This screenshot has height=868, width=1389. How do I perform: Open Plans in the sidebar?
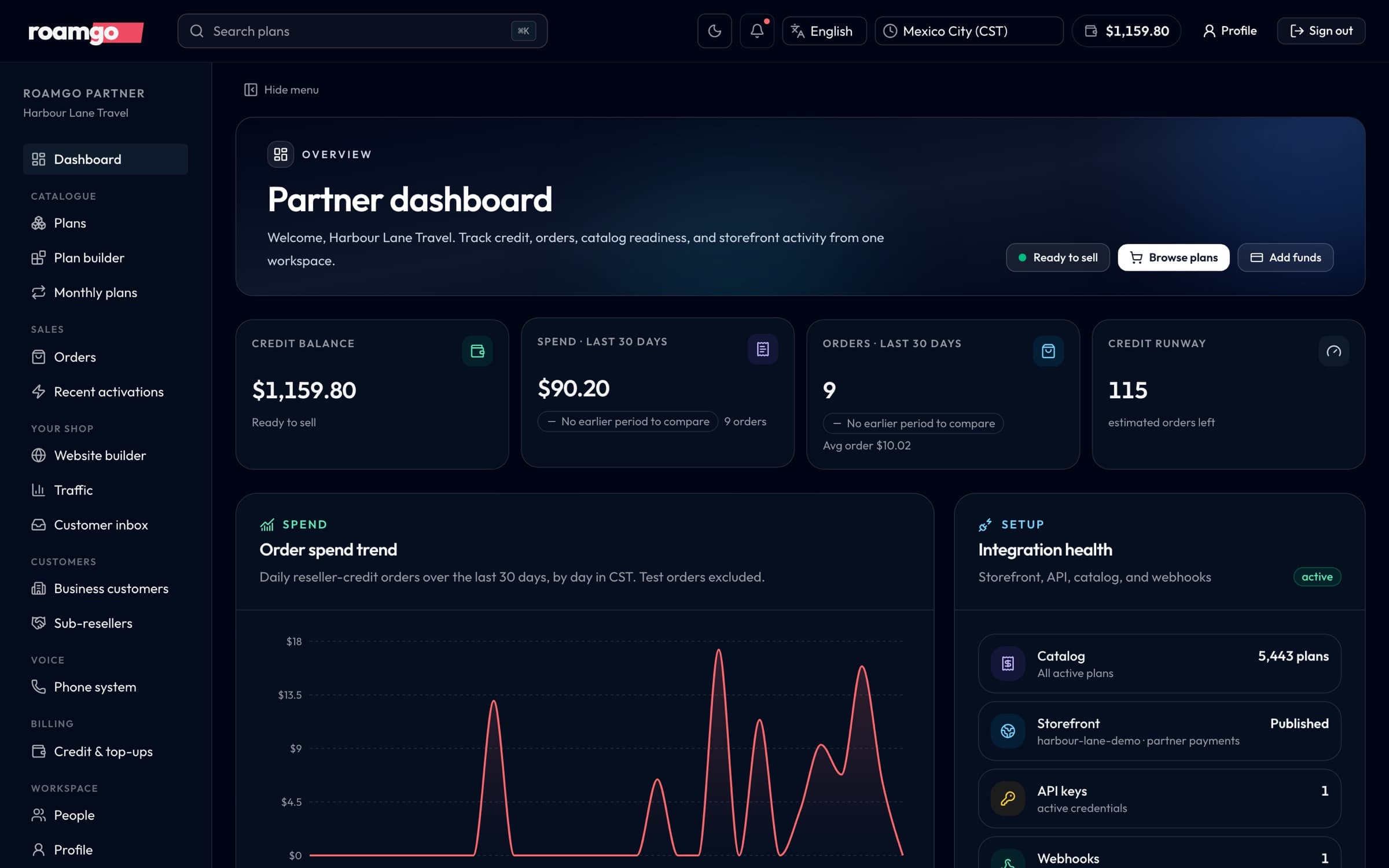(105, 223)
